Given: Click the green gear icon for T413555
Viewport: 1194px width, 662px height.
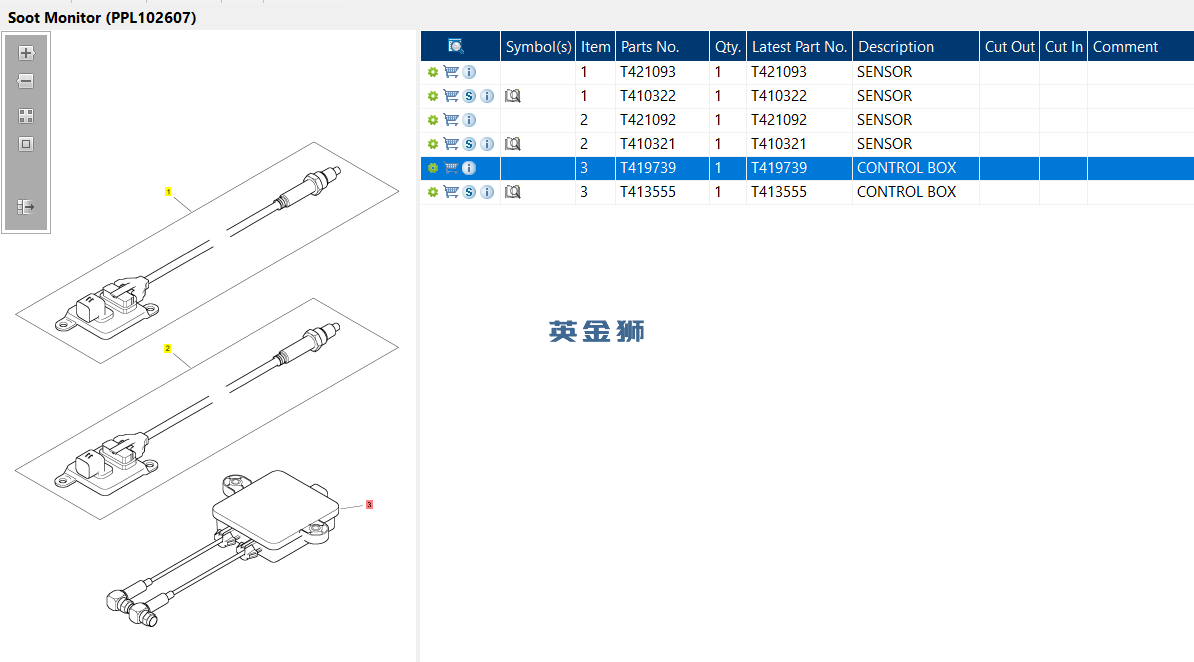Looking at the screenshot, I should pyautogui.click(x=433, y=192).
